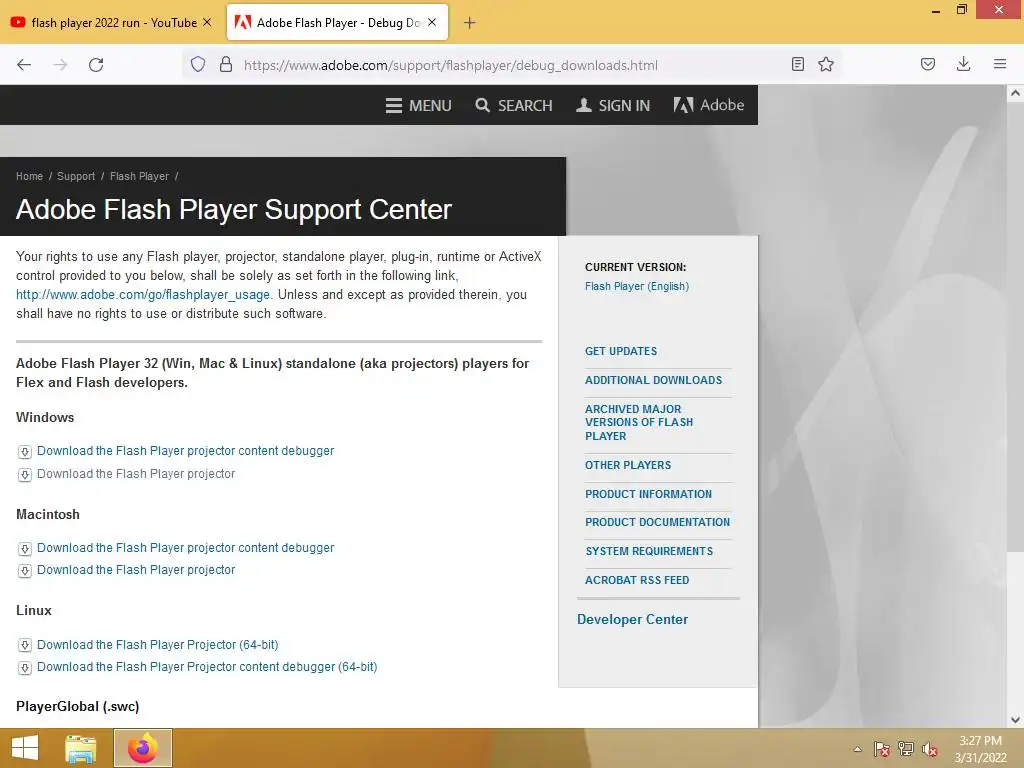The height and width of the screenshot is (768, 1024).
Task: Download Windows Flash Player projector content debugger
Action: pos(185,451)
